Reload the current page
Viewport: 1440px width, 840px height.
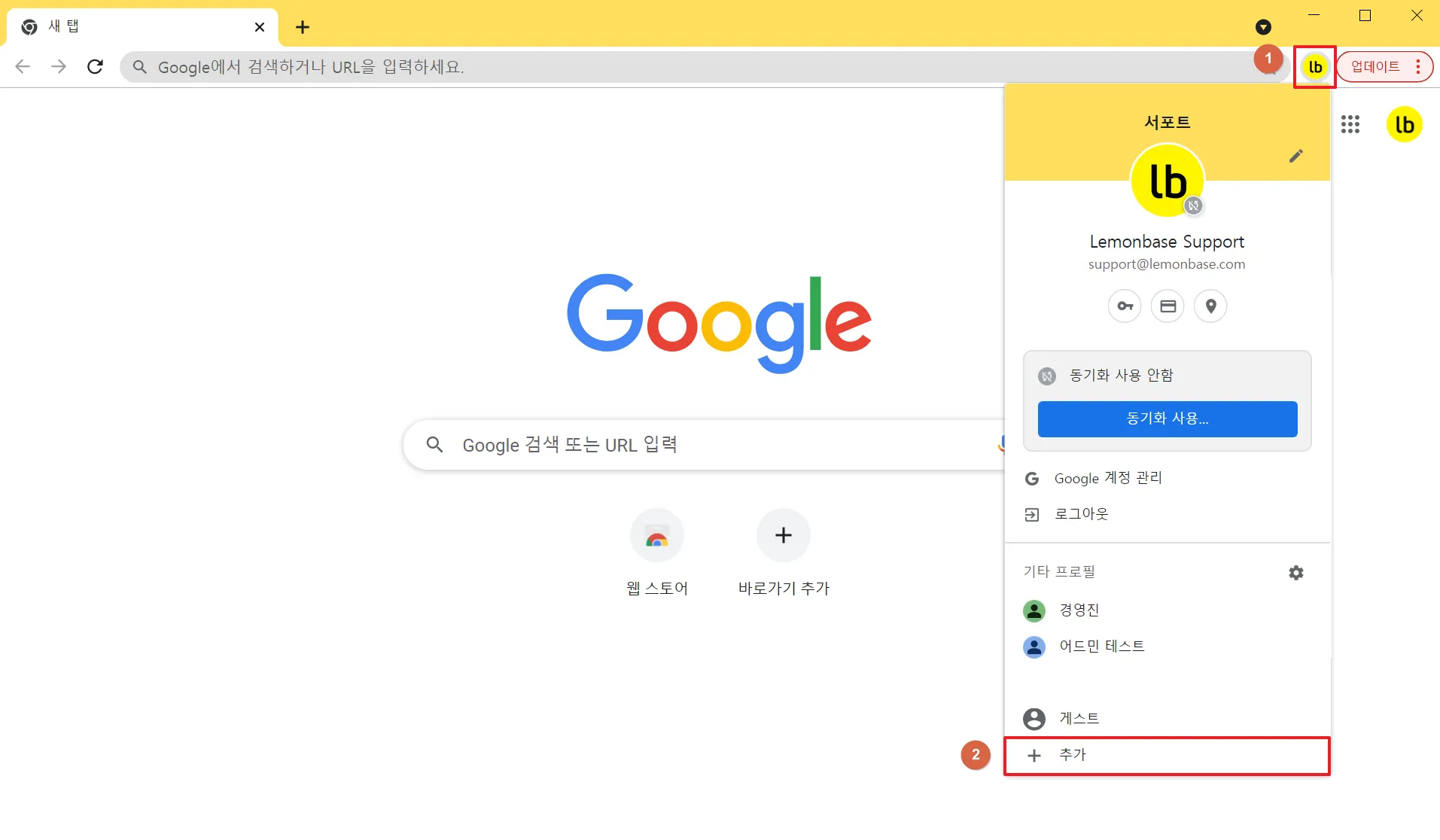(95, 67)
